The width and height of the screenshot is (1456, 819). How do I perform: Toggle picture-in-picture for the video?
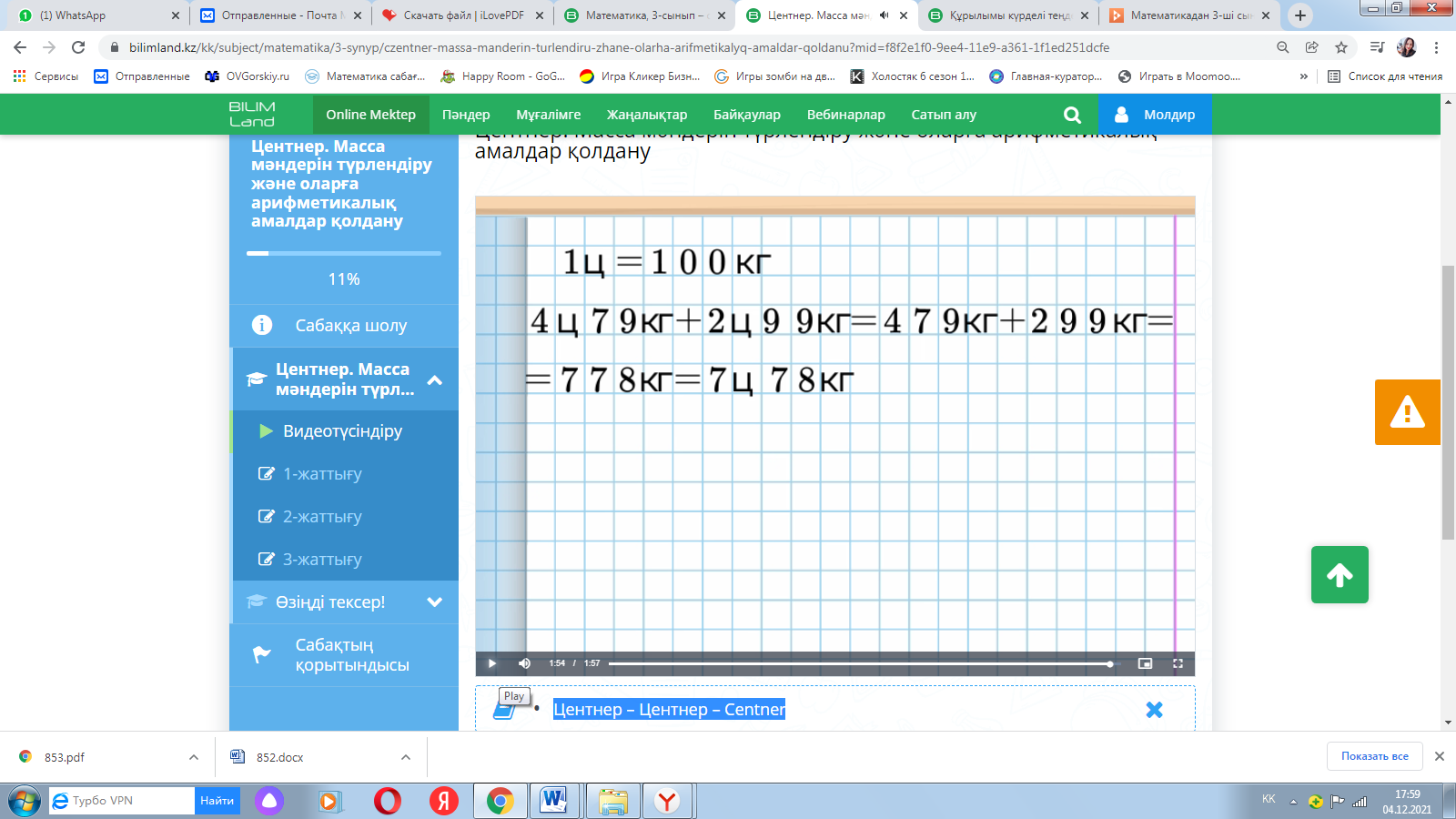[1145, 663]
